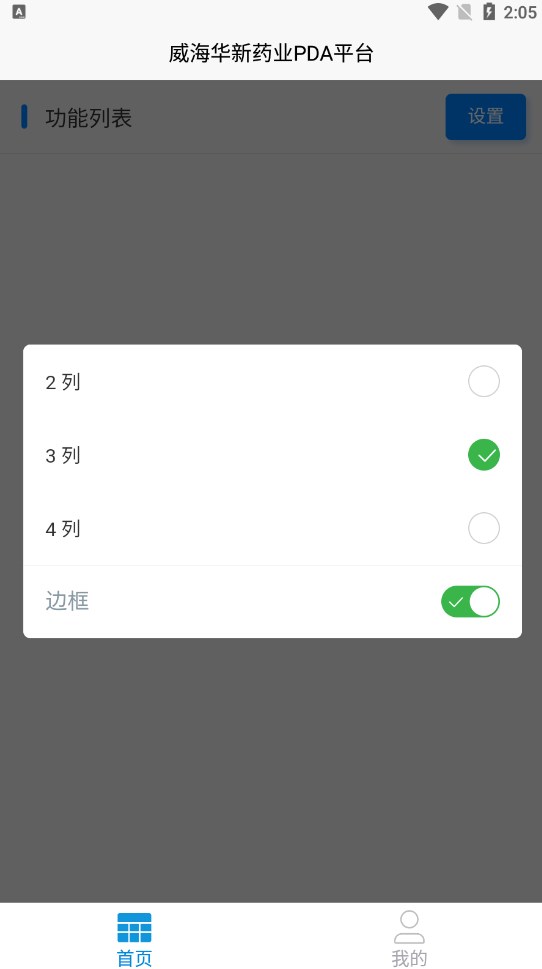Viewport: 542px width, 969px height.
Task: Select the 2 列 radio button
Action: pos(483,381)
